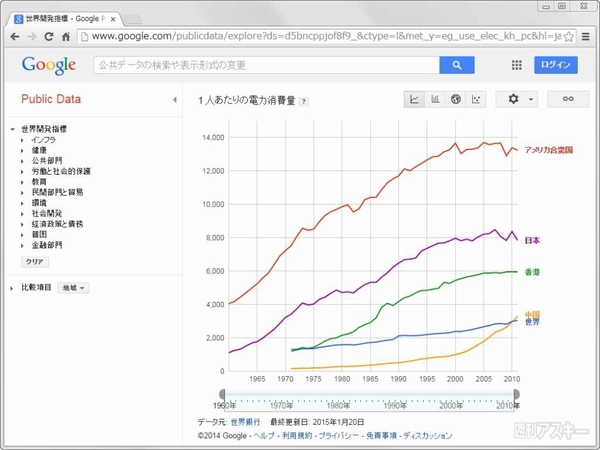
Task: Expand the 民間部門と貿易 category
Action: [x=22, y=192]
